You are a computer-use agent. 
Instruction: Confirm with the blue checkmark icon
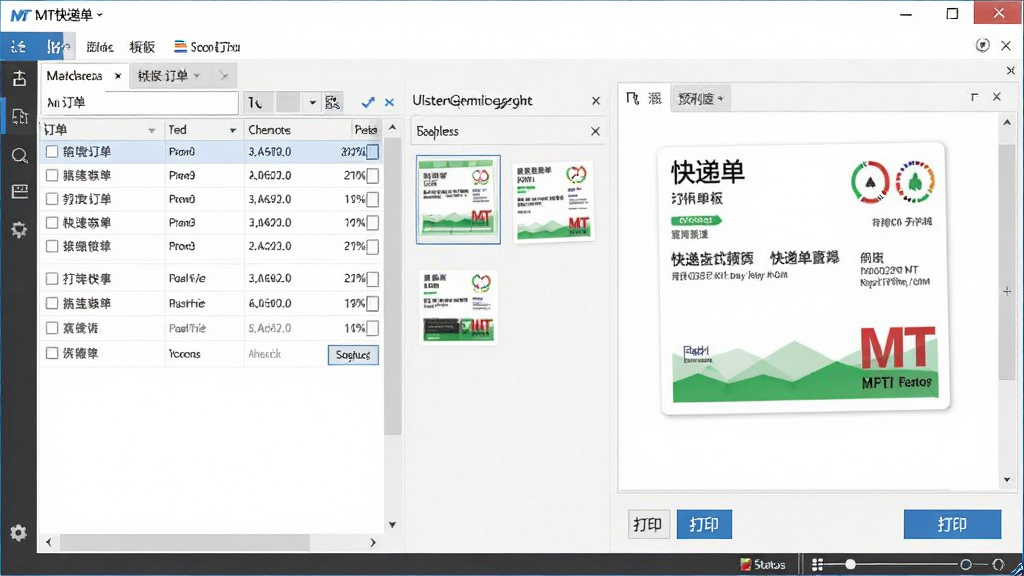[x=368, y=102]
